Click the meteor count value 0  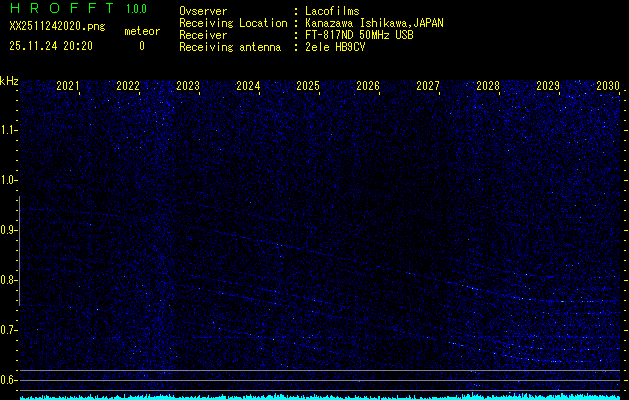(141, 46)
